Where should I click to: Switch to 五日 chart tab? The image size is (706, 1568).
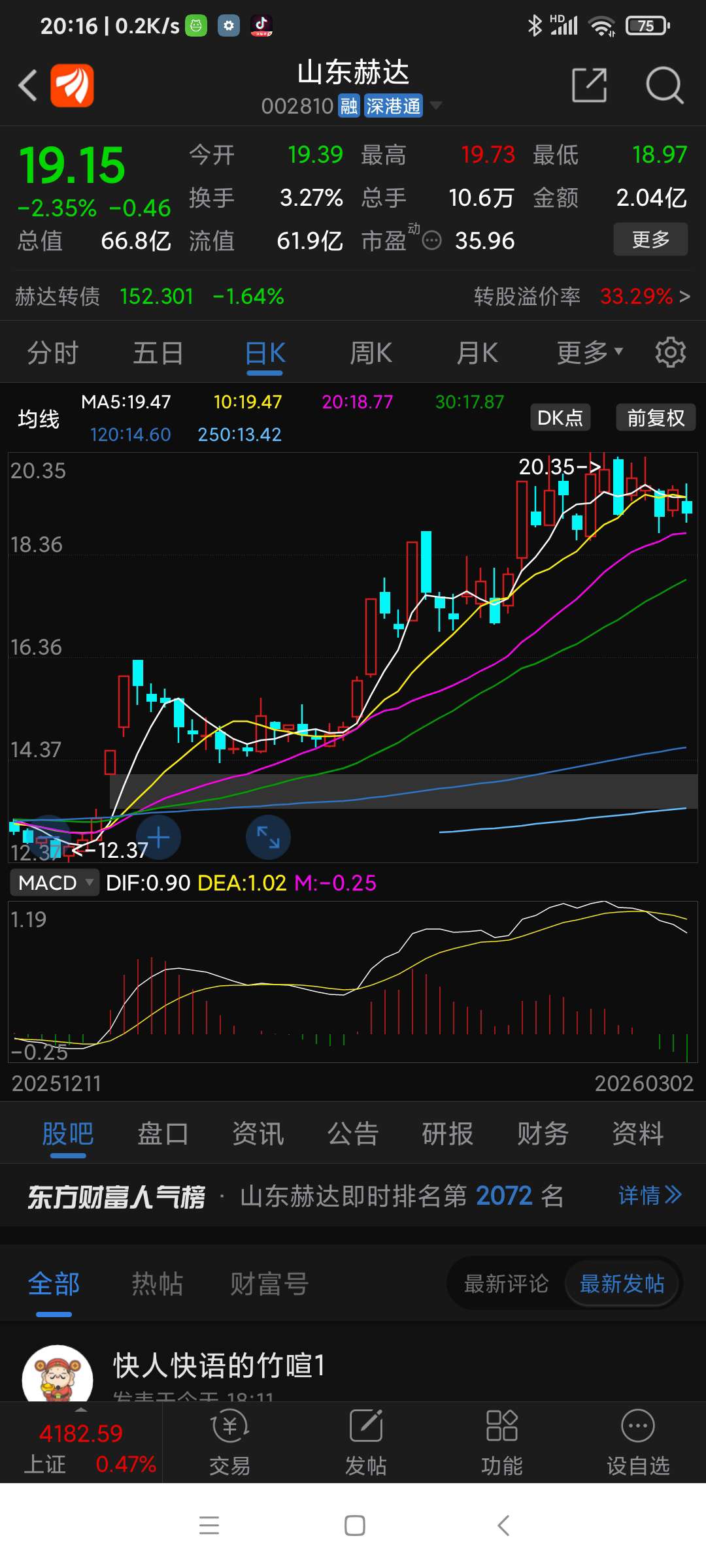point(158,353)
